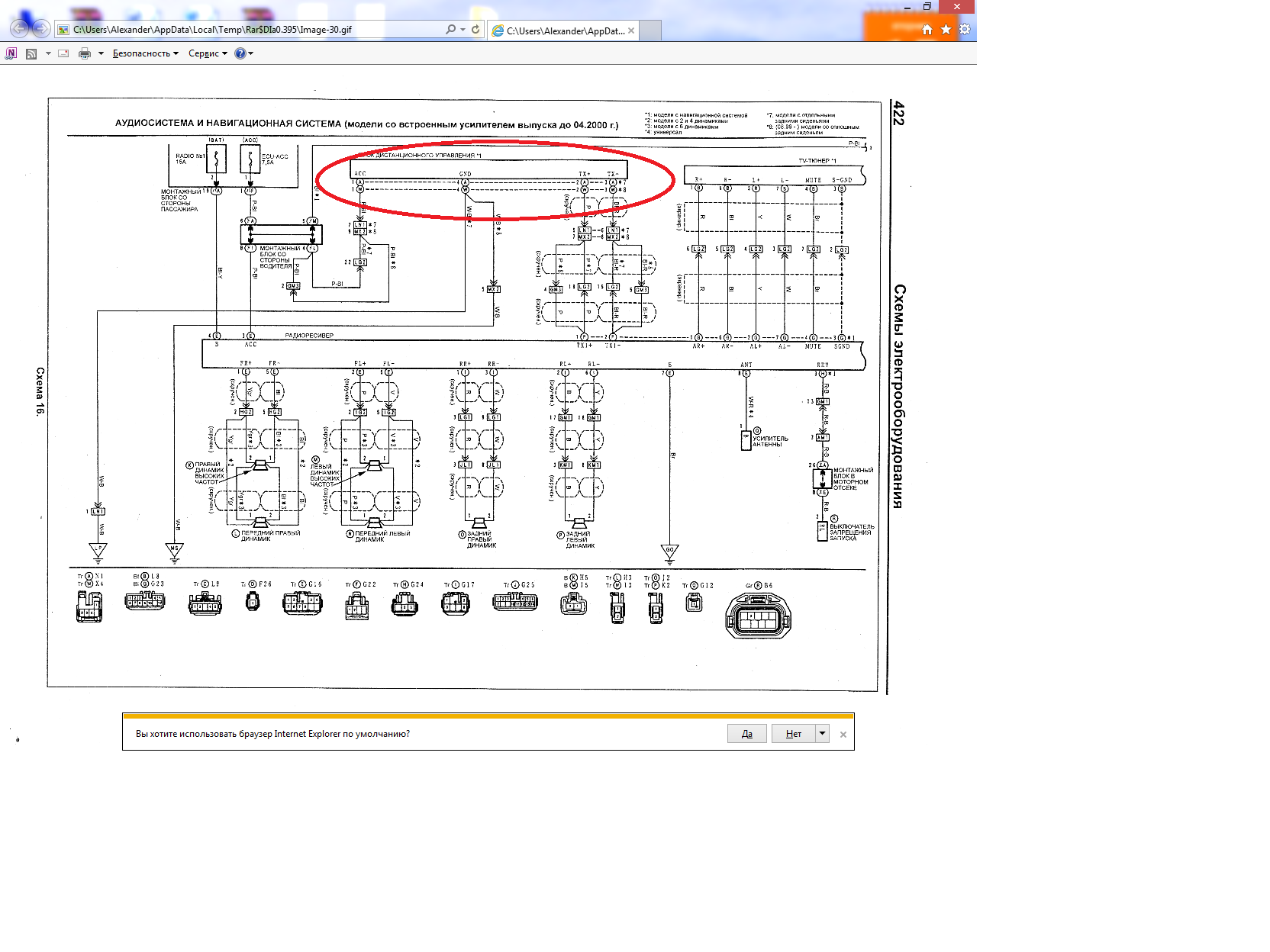Click the Read mail envelope icon

pyautogui.click(x=63, y=53)
